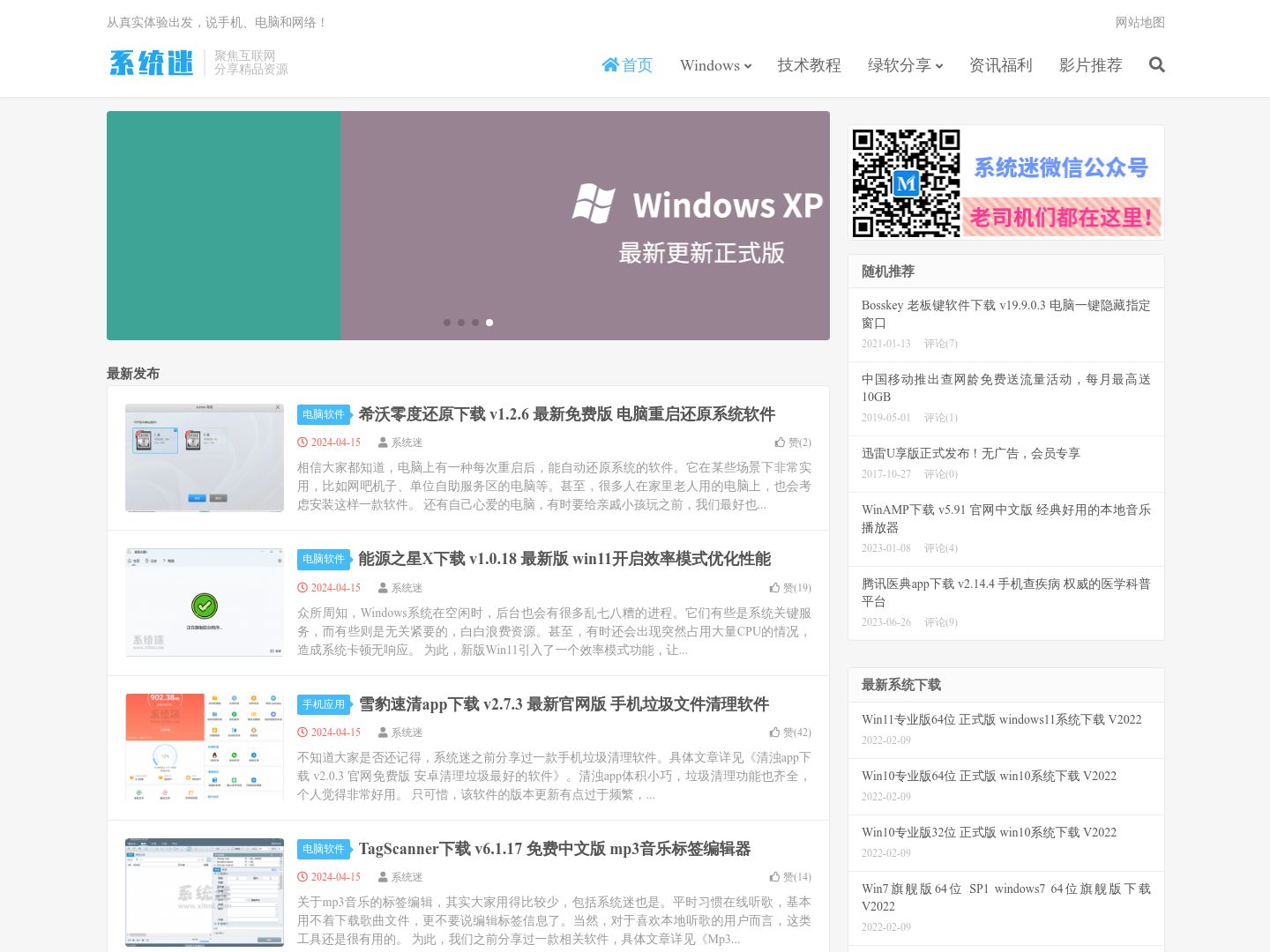The image size is (1270, 952).
Task: Like 雪豹速清 post with 赞(42) thumb icon
Action: pyautogui.click(x=790, y=733)
